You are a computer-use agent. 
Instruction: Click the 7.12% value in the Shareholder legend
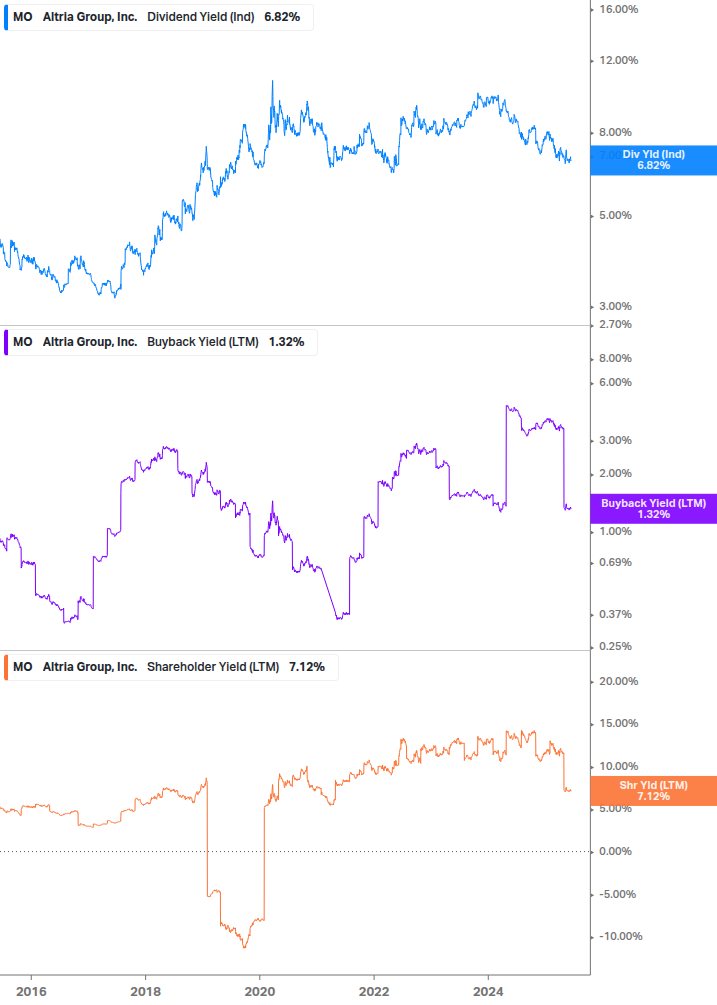307,667
